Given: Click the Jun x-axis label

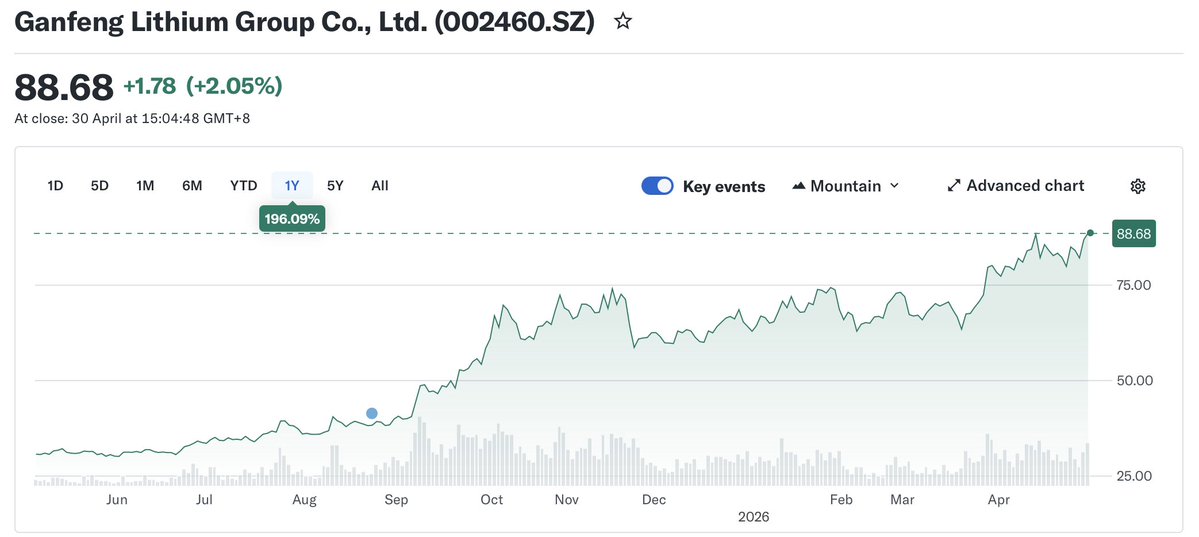Looking at the screenshot, I should point(116,500).
